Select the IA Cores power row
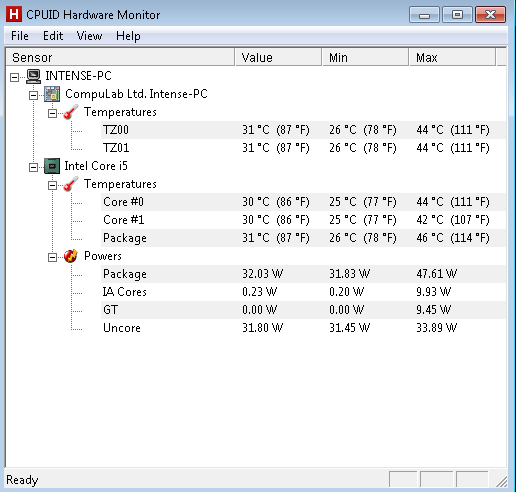Viewport: 516px width, 492px height. tap(303, 292)
